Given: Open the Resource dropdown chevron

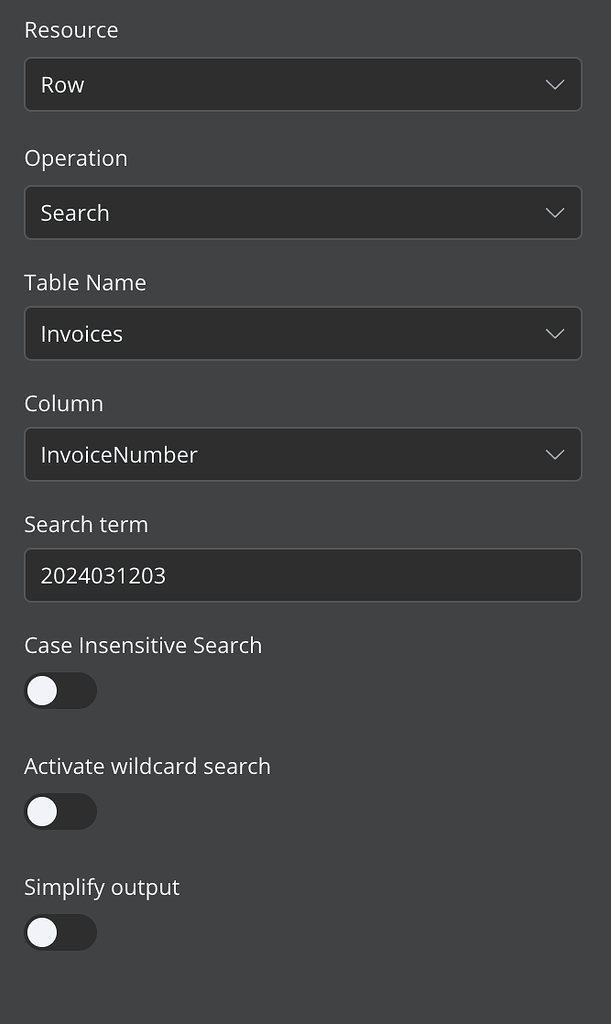Looking at the screenshot, I should 555,84.
